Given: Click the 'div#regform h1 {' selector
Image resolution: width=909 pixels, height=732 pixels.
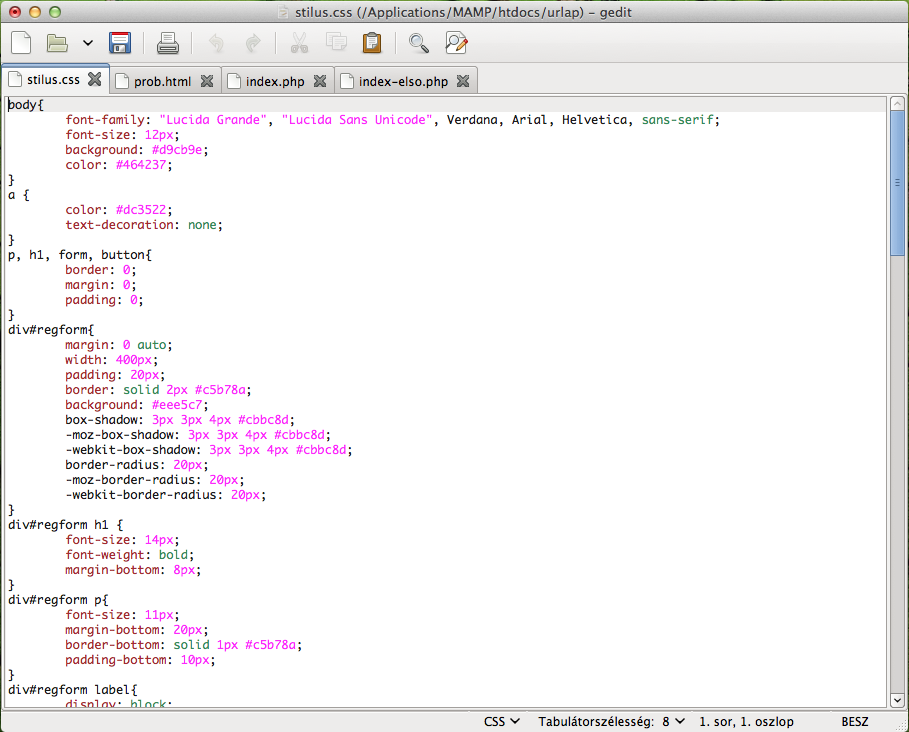Looking at the screenshot, I should click(66, 525).
